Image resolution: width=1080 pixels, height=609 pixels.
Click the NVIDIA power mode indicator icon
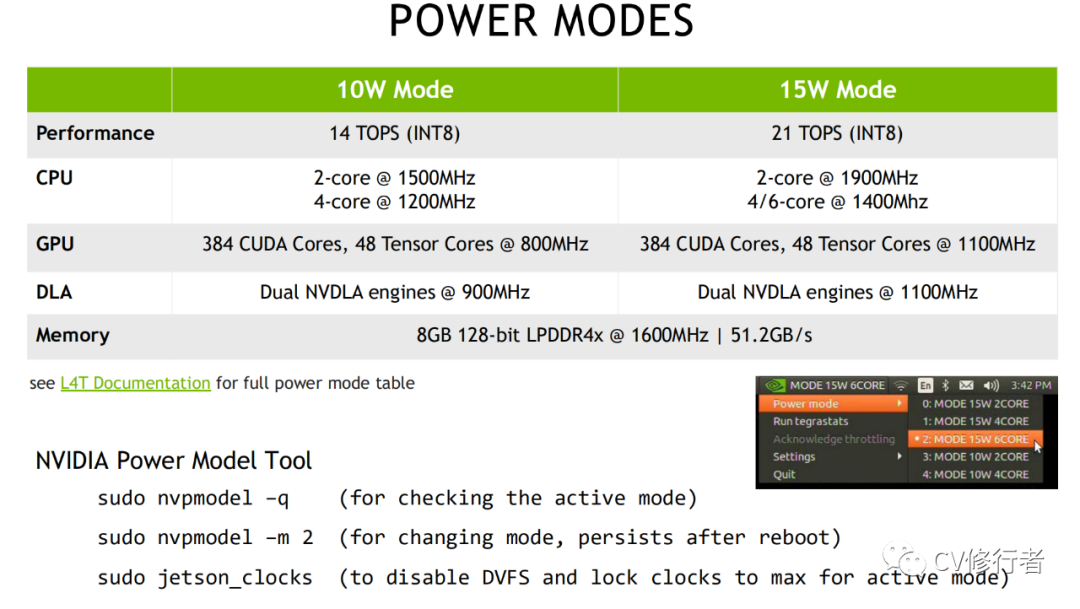(775, 386)
